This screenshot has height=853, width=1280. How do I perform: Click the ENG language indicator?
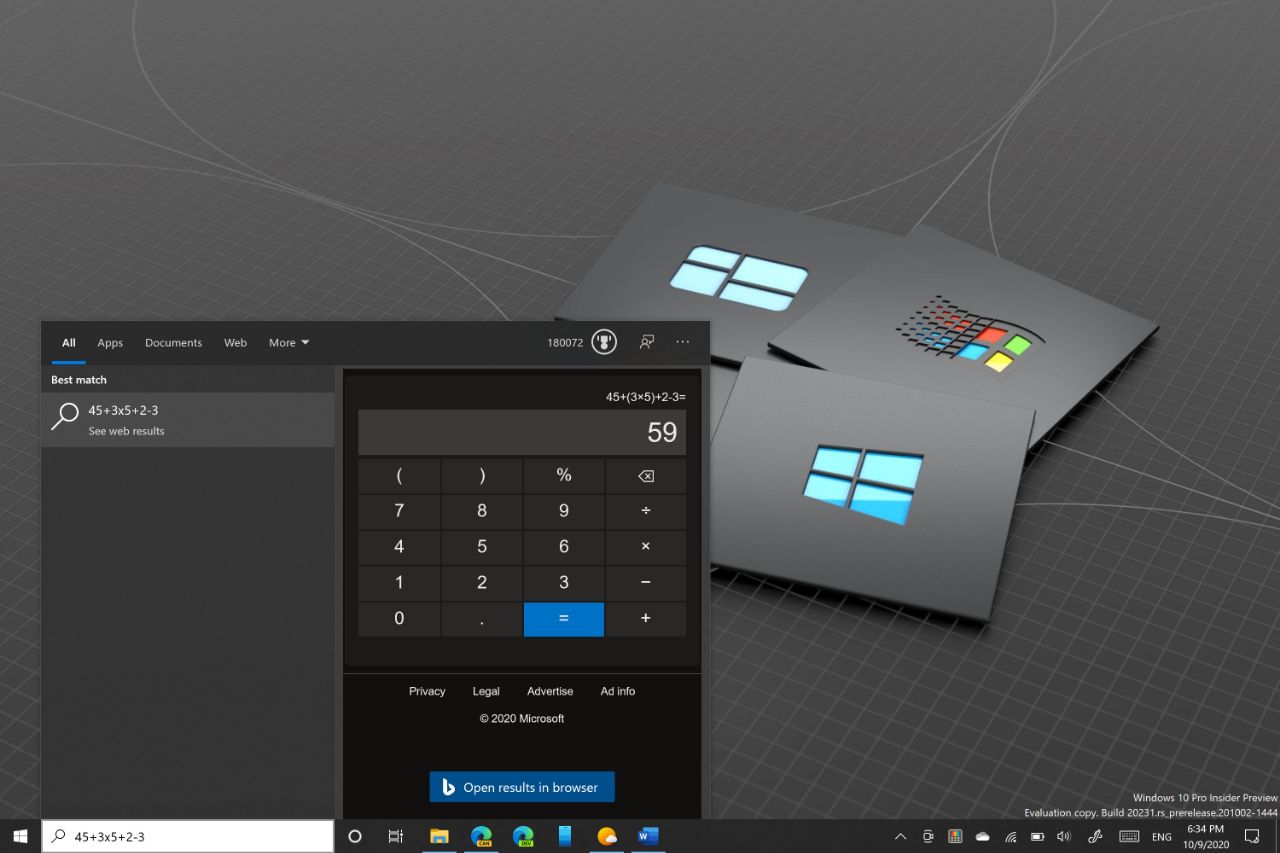[x=1161, y=837]
